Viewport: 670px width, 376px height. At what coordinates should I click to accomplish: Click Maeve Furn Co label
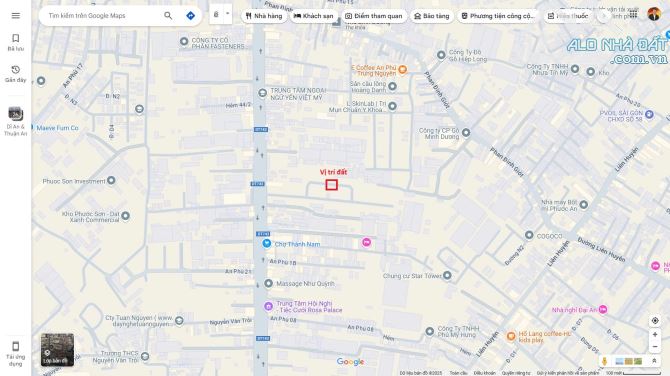click(x=57, y=128)
